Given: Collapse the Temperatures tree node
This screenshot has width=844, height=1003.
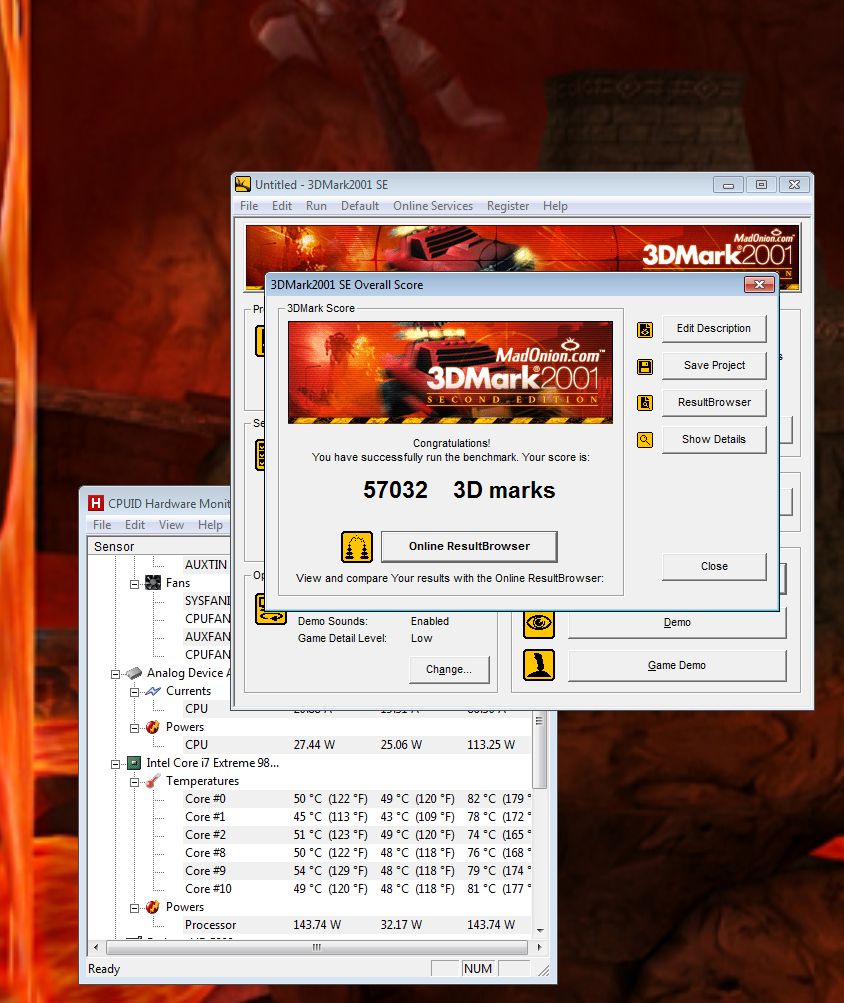Looking at the screenshot, I should [134, 782].
